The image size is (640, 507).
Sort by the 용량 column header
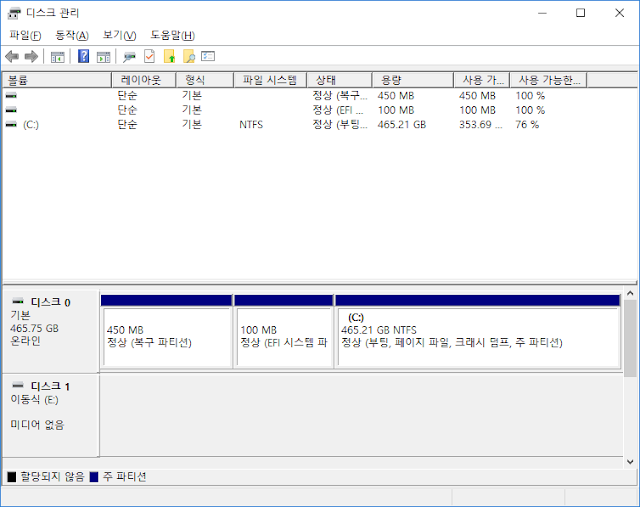pyautogui.click(x=413, y=80)
